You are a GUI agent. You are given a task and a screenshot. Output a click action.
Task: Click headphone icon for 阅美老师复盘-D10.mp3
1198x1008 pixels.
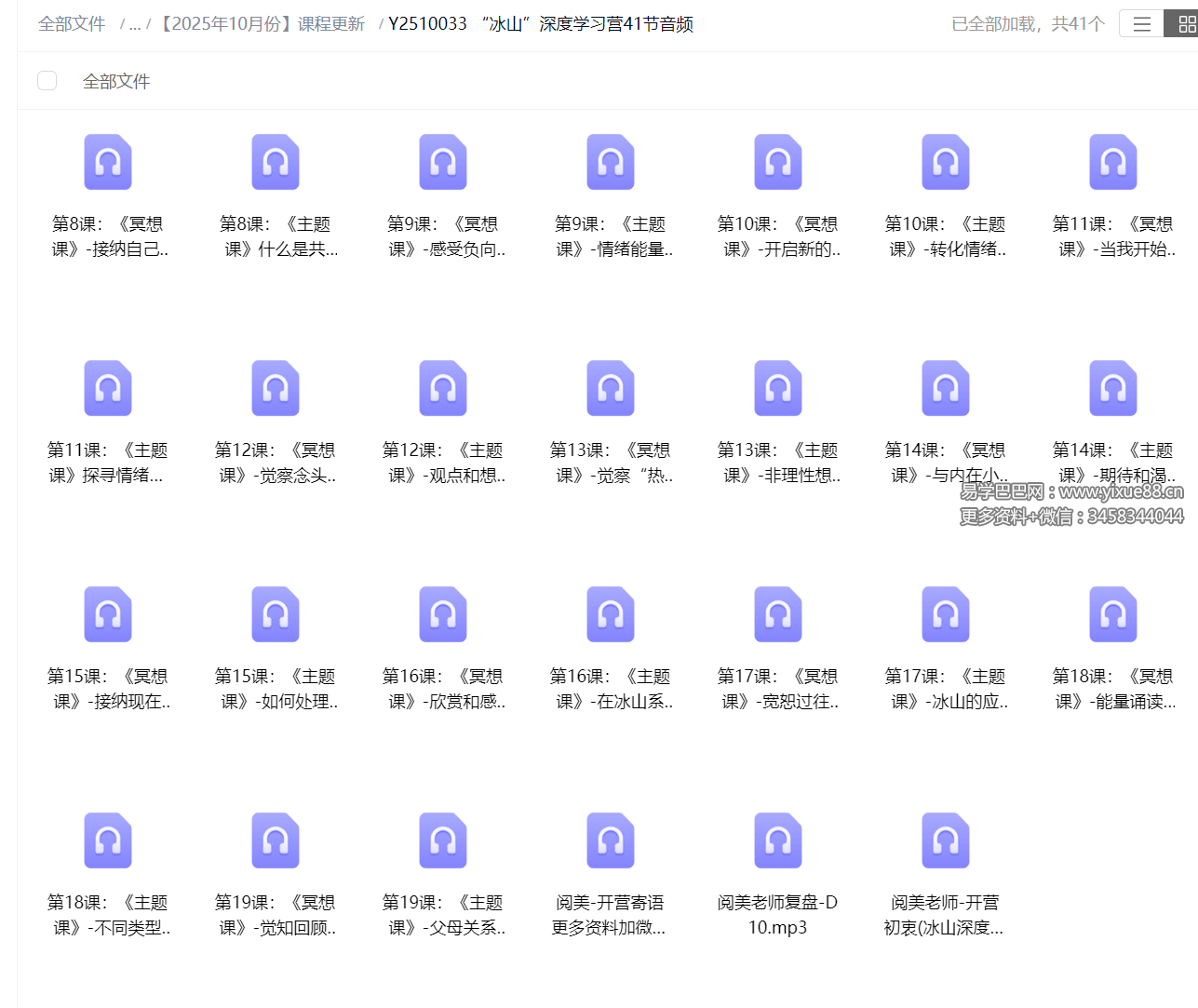(777, 840)
